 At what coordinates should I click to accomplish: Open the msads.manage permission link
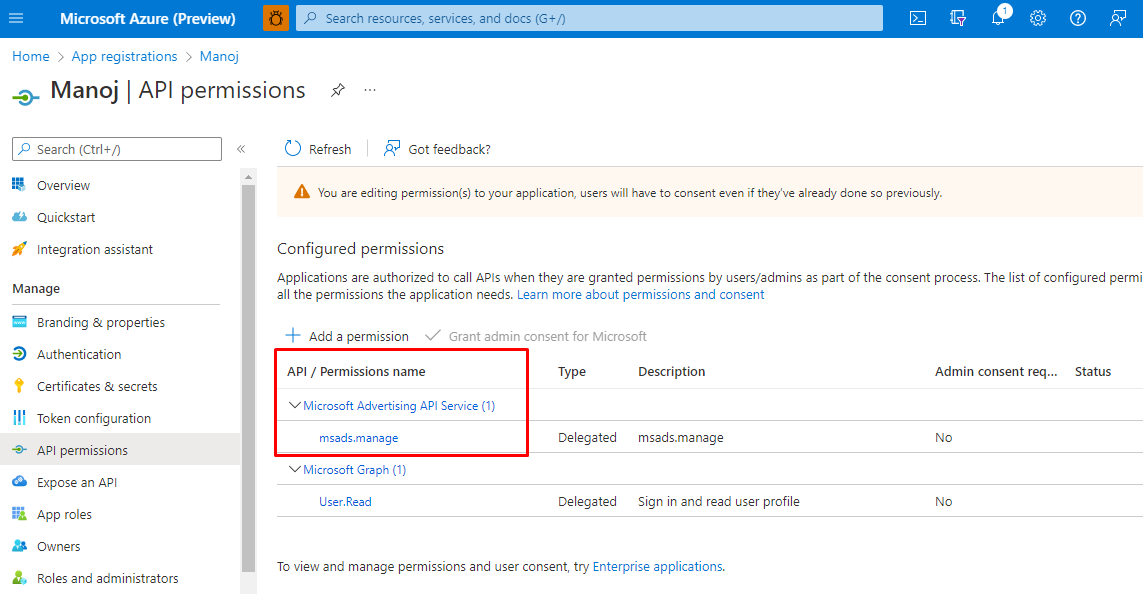359,438
